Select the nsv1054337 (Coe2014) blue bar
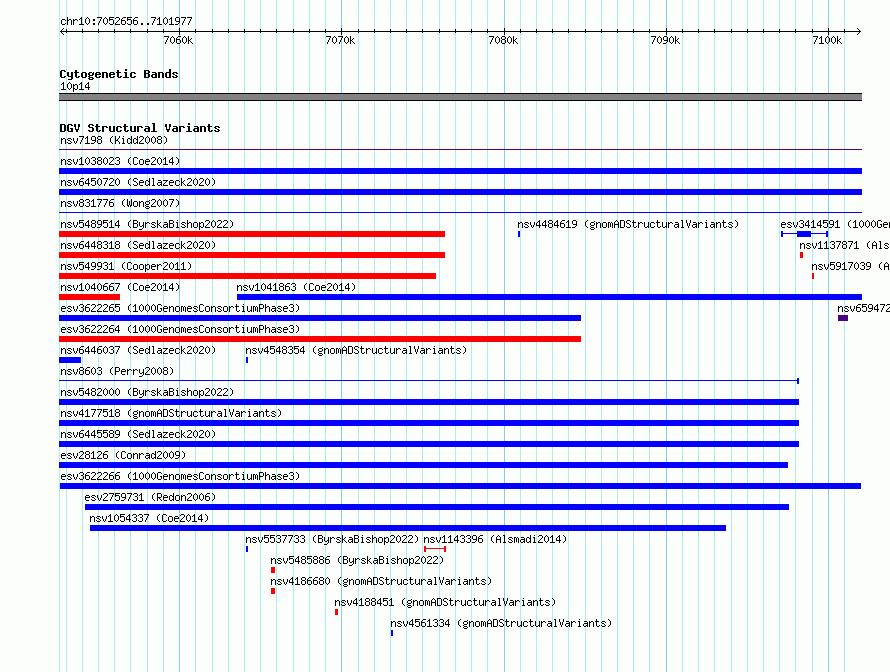The image size is (890, 672). 408,528
